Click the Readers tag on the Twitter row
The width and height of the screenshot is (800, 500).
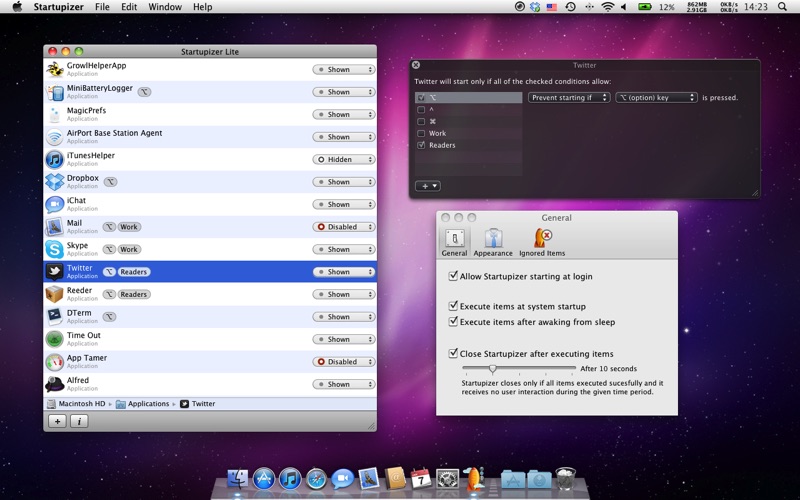(134, 272)
